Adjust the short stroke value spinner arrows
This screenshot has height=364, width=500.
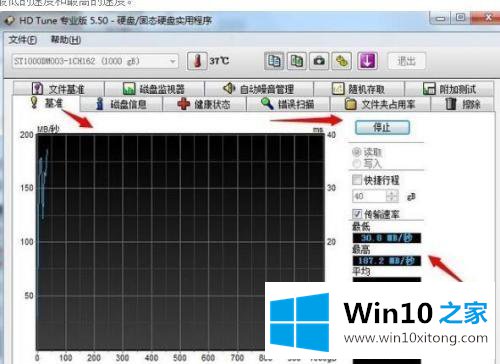(392, 196)
